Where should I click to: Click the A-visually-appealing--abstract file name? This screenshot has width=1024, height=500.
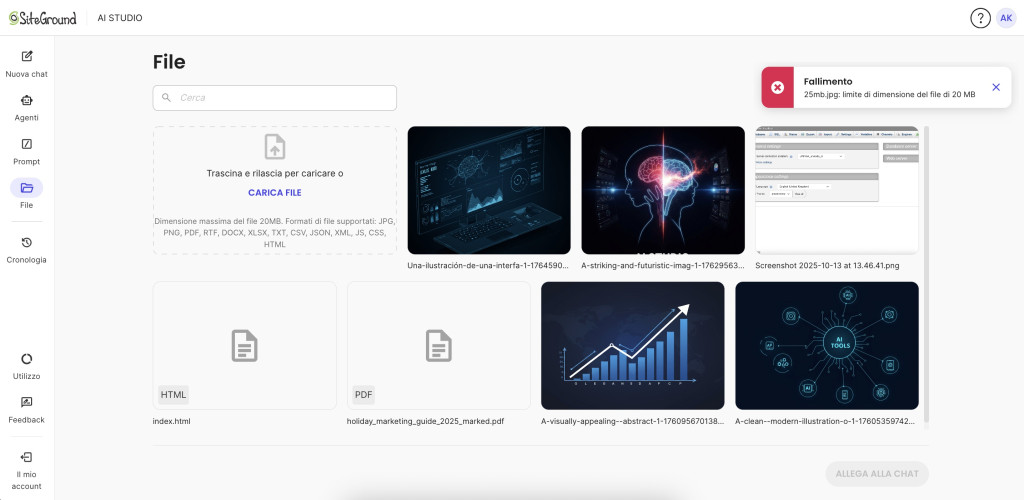tap(633, 421)
